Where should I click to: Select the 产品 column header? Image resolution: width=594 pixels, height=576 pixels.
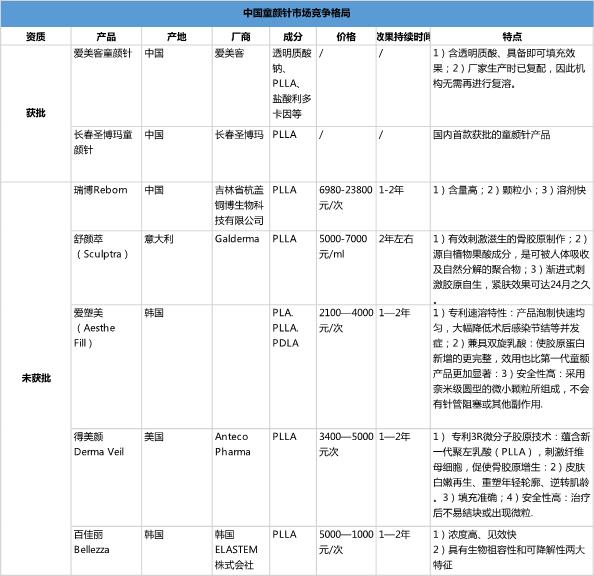coord(106,37)
